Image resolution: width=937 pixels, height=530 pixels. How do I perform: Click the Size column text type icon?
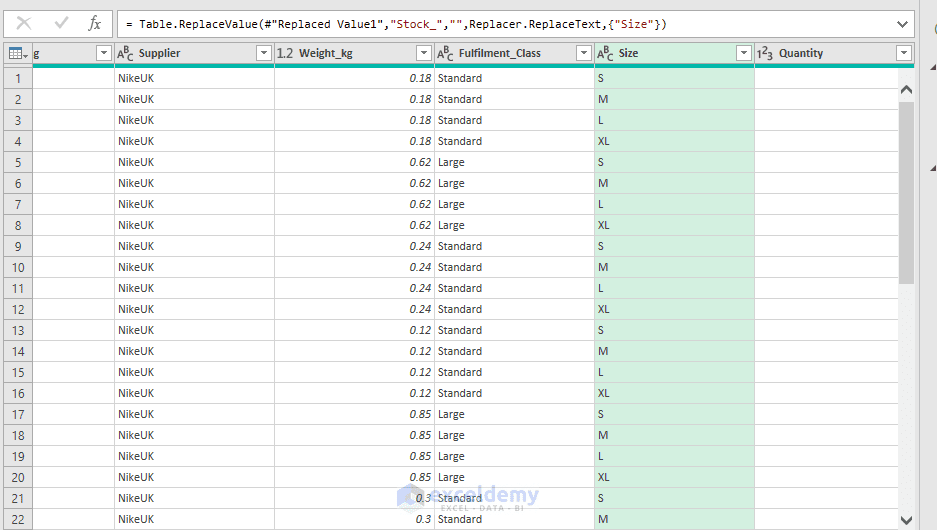pos(605,54)
